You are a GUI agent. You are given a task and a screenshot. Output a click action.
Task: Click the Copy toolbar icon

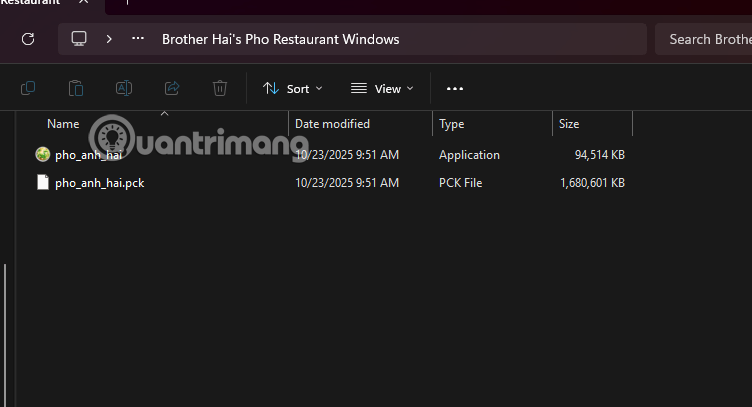tap(28, 89)
